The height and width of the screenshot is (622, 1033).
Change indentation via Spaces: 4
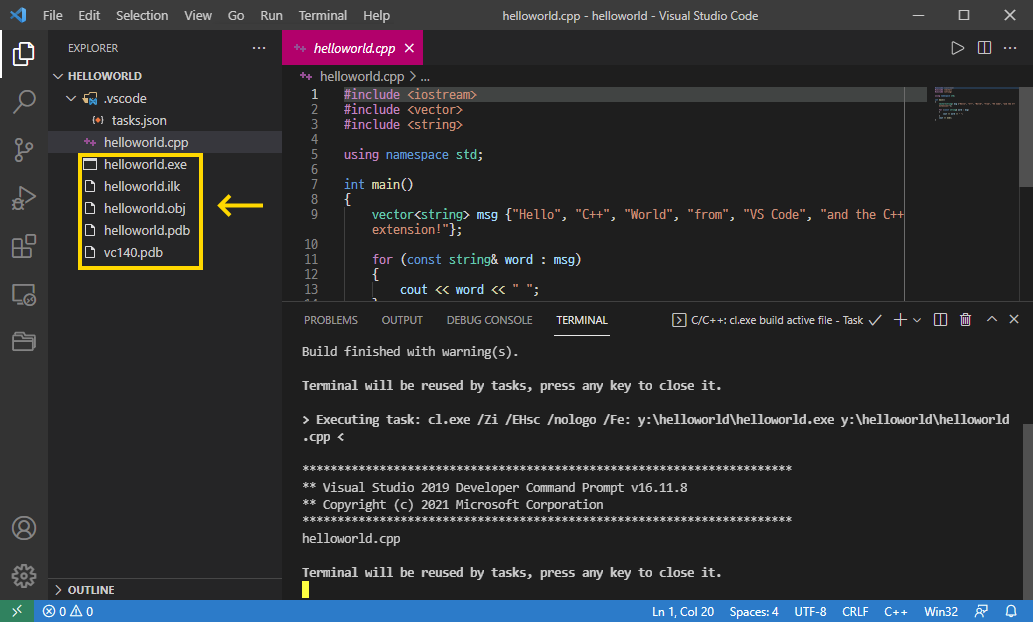pos(754,611)
